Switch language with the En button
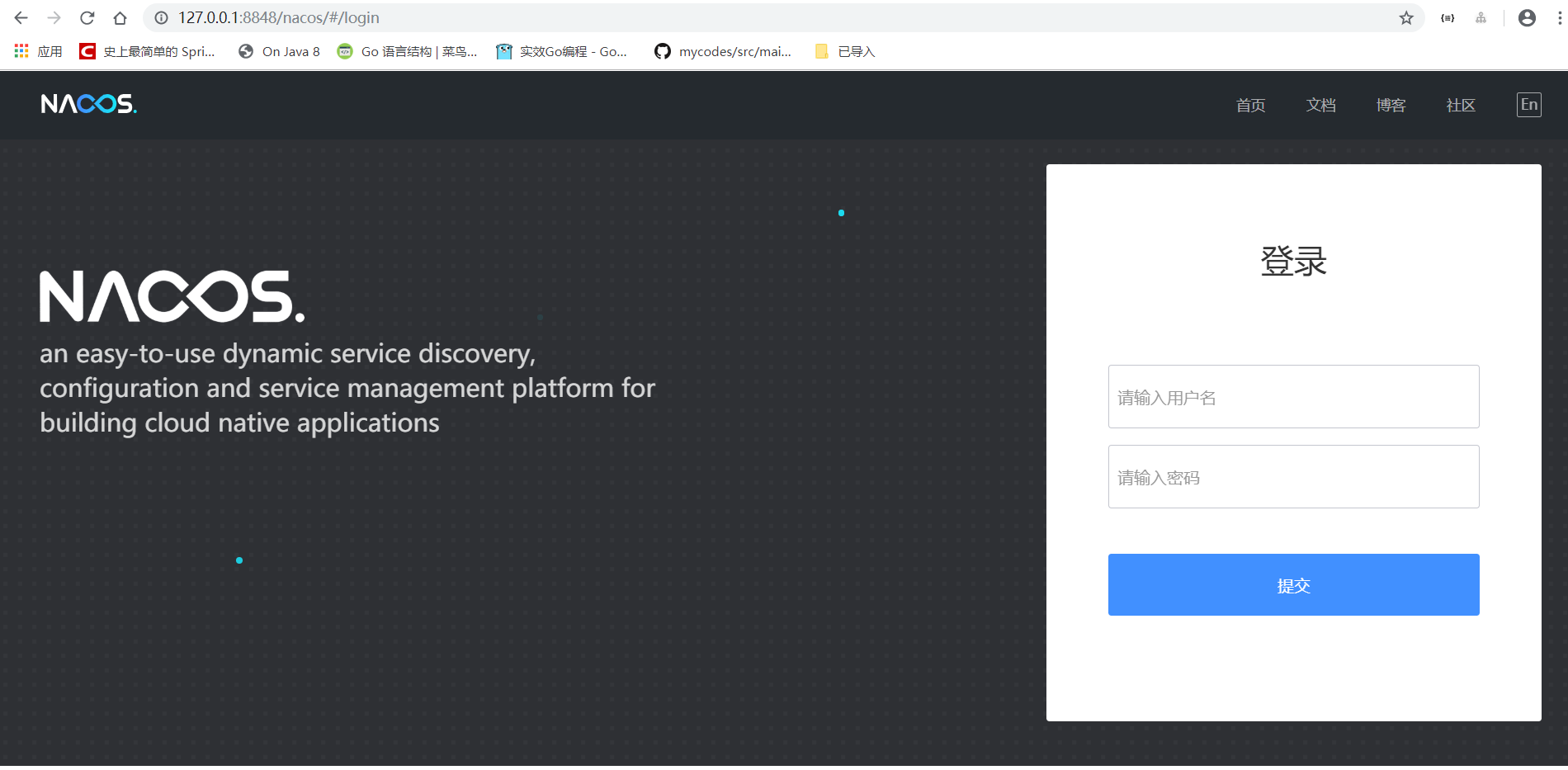 click(x=1529, y=105)
